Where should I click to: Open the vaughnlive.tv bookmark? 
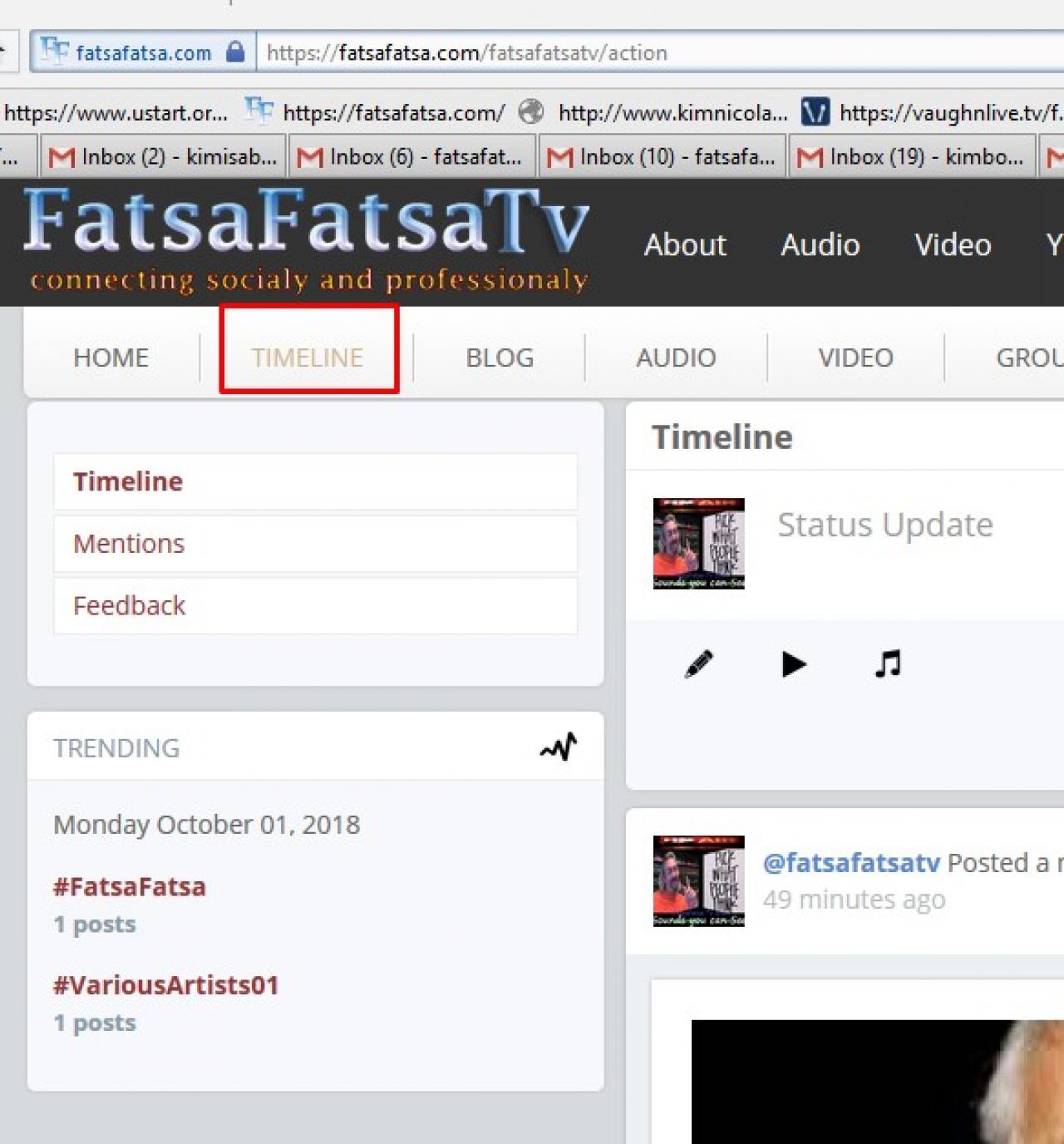932,112
